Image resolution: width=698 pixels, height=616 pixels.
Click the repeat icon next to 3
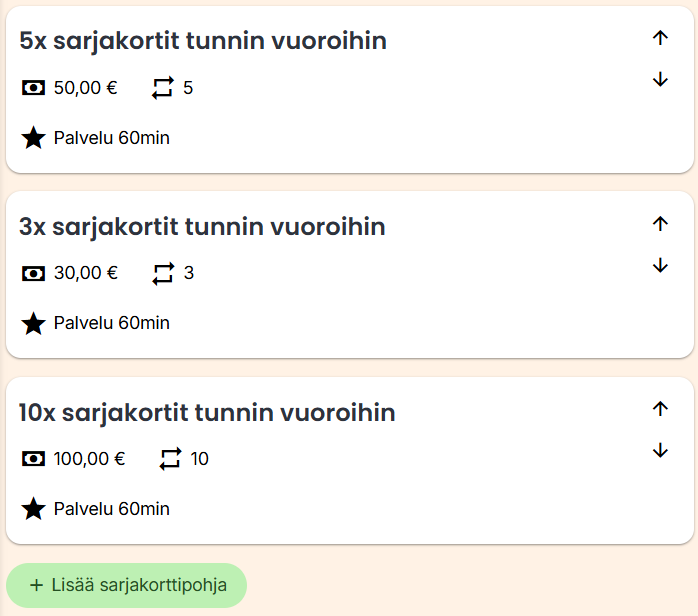163,273
